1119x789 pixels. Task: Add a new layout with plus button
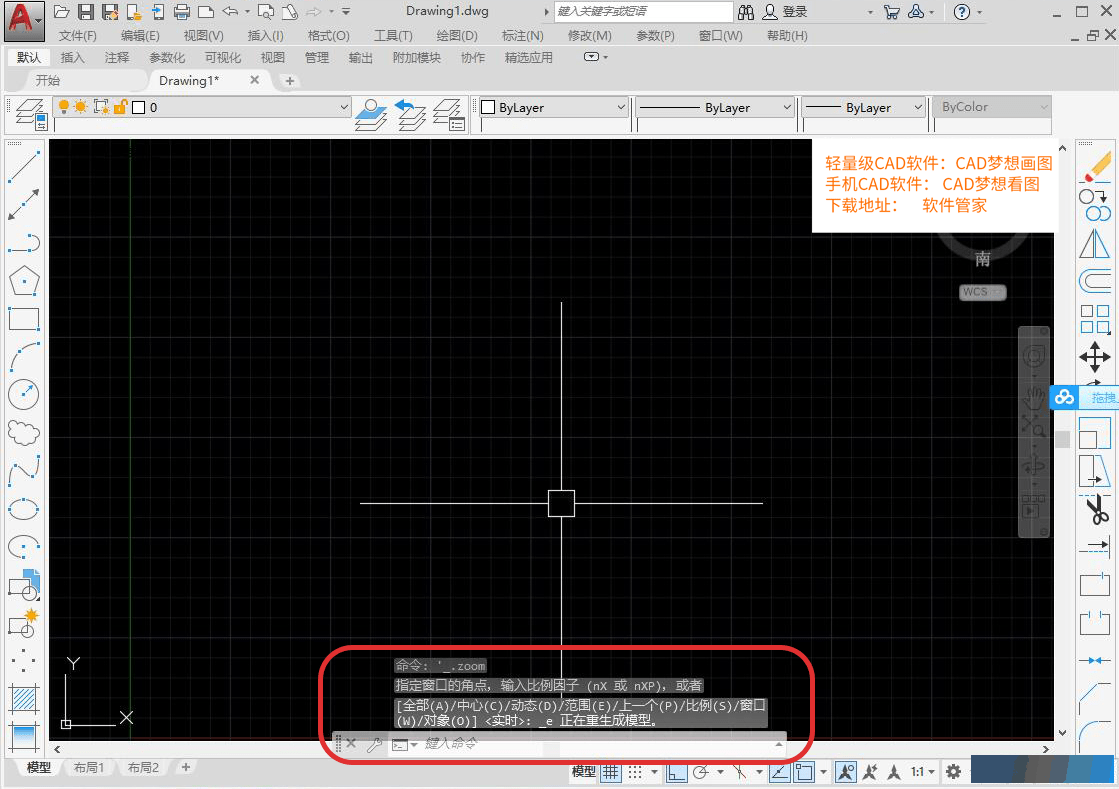click(186, 768)
